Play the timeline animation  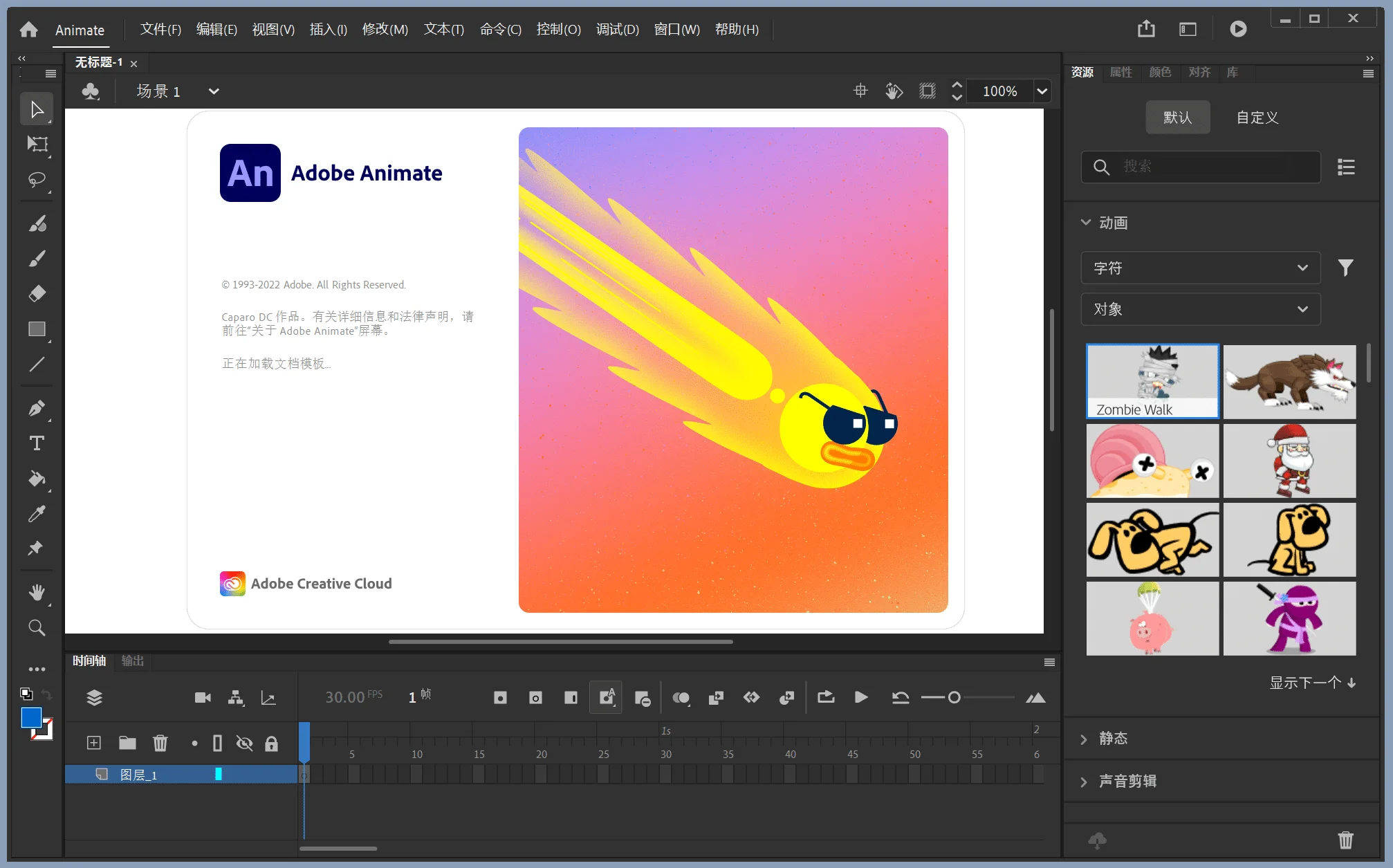tap(861, 697)
